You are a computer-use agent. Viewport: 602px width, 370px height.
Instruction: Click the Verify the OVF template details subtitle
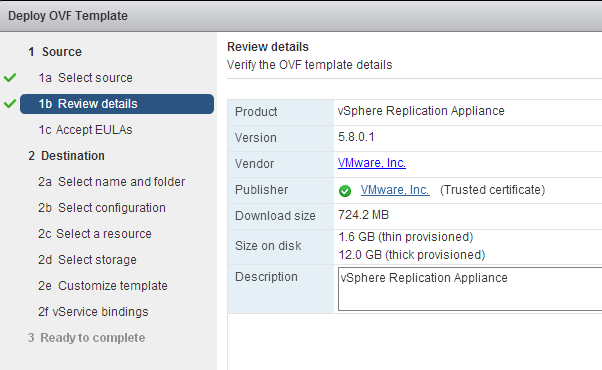pos(309,65)
